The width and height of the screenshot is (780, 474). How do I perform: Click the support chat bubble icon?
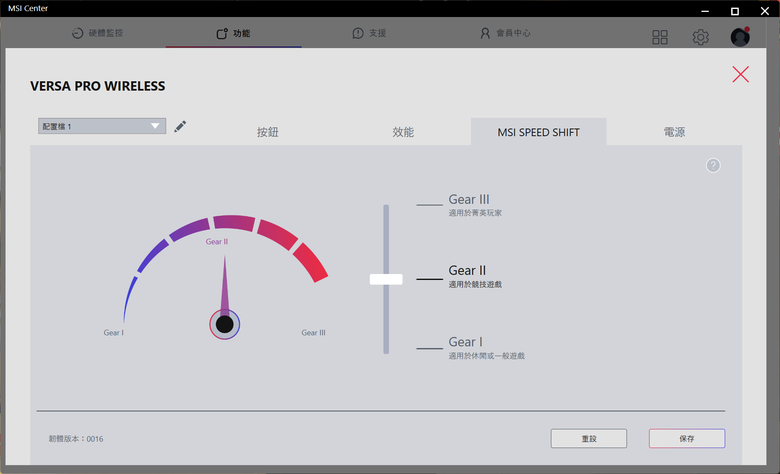[x=358, y=33]
